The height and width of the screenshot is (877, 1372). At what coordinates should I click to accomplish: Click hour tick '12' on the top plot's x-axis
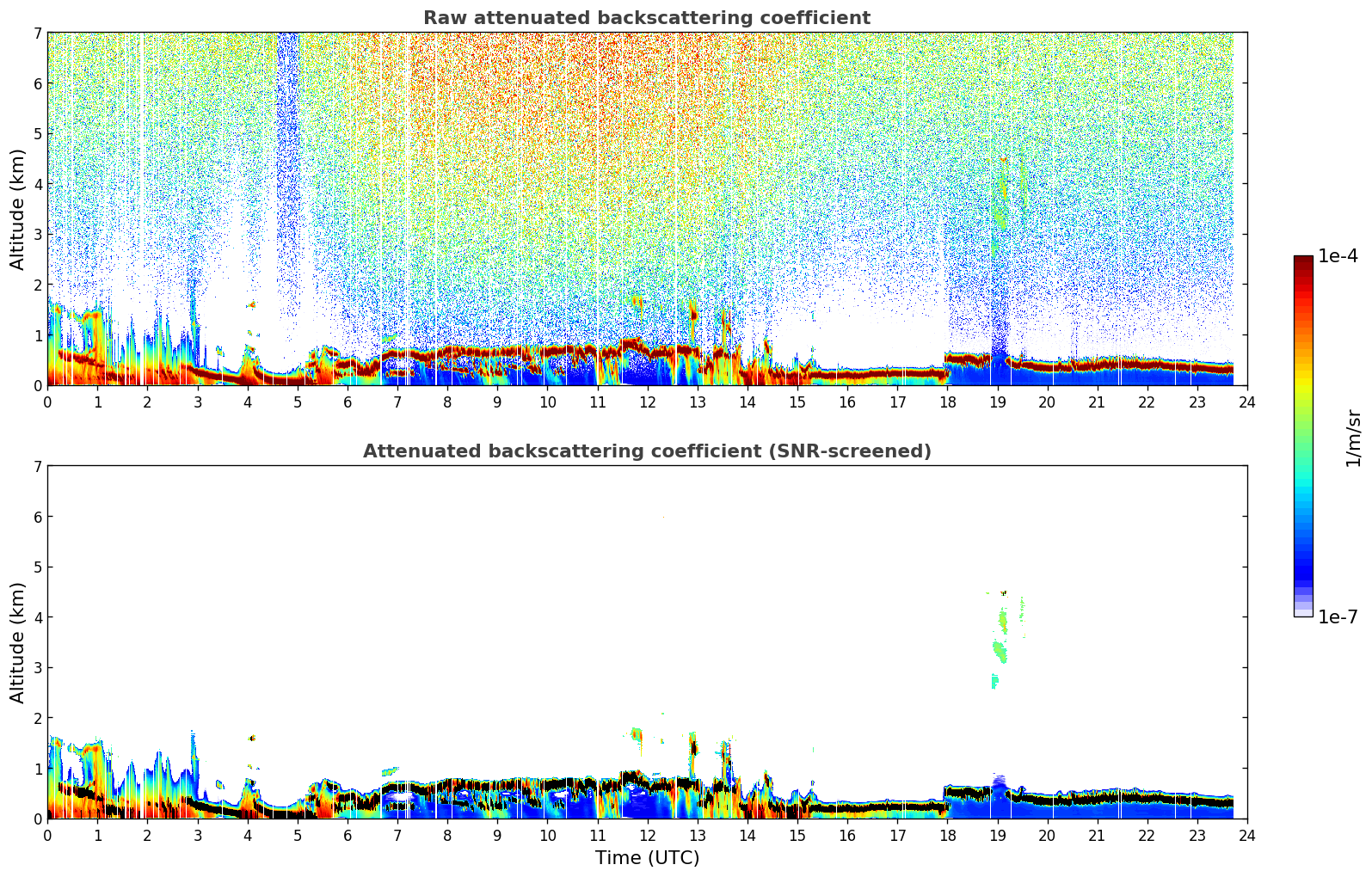pos(647,402)
